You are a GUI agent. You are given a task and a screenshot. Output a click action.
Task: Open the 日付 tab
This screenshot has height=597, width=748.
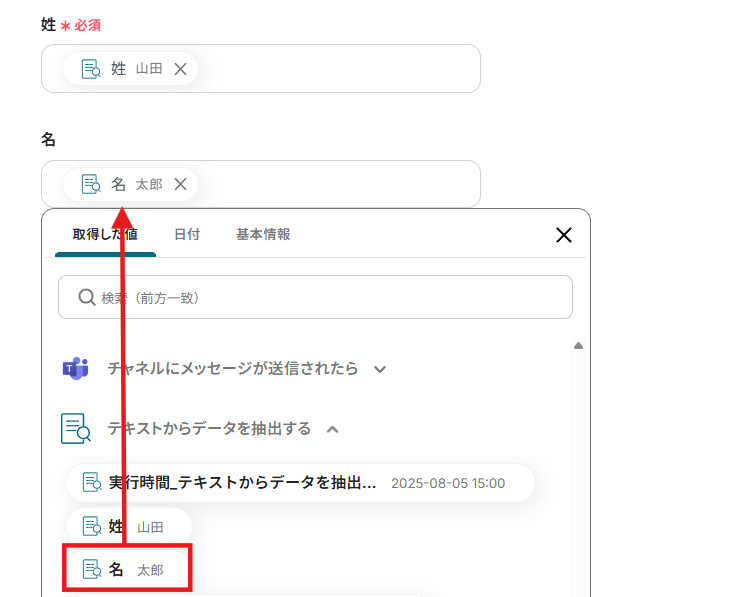click(x=187, y=234)
